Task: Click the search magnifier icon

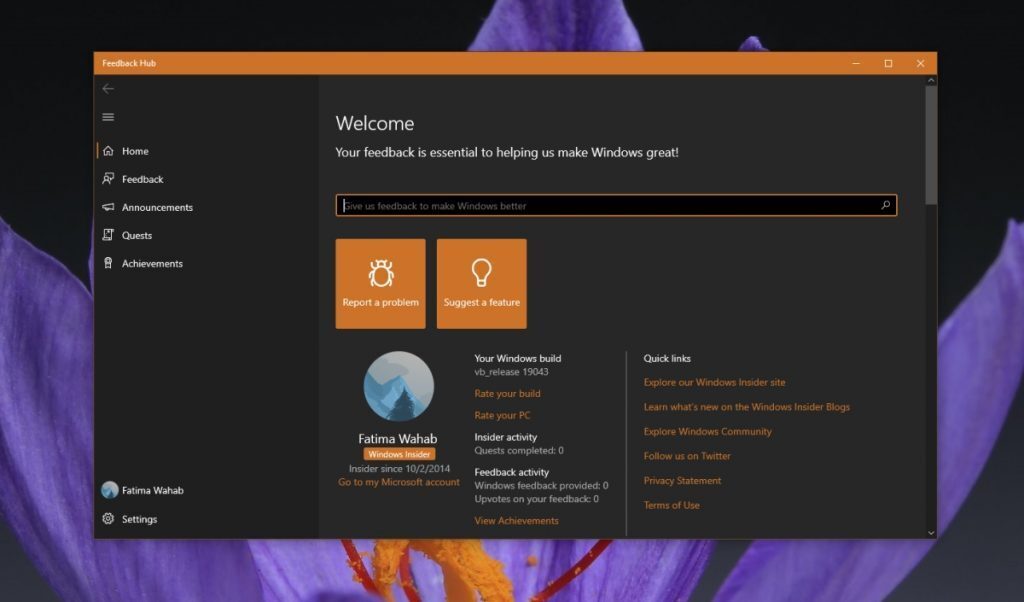Action: tap(885, 205)
